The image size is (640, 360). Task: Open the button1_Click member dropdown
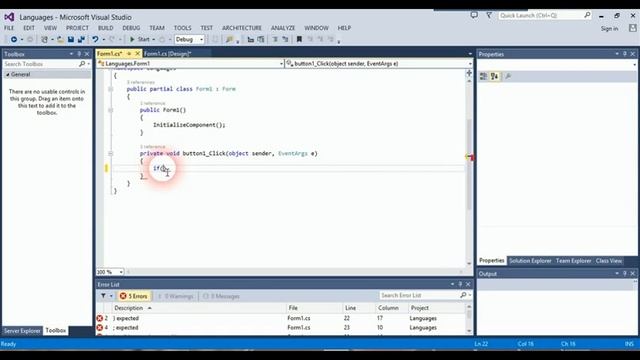(x=379, y=64)
